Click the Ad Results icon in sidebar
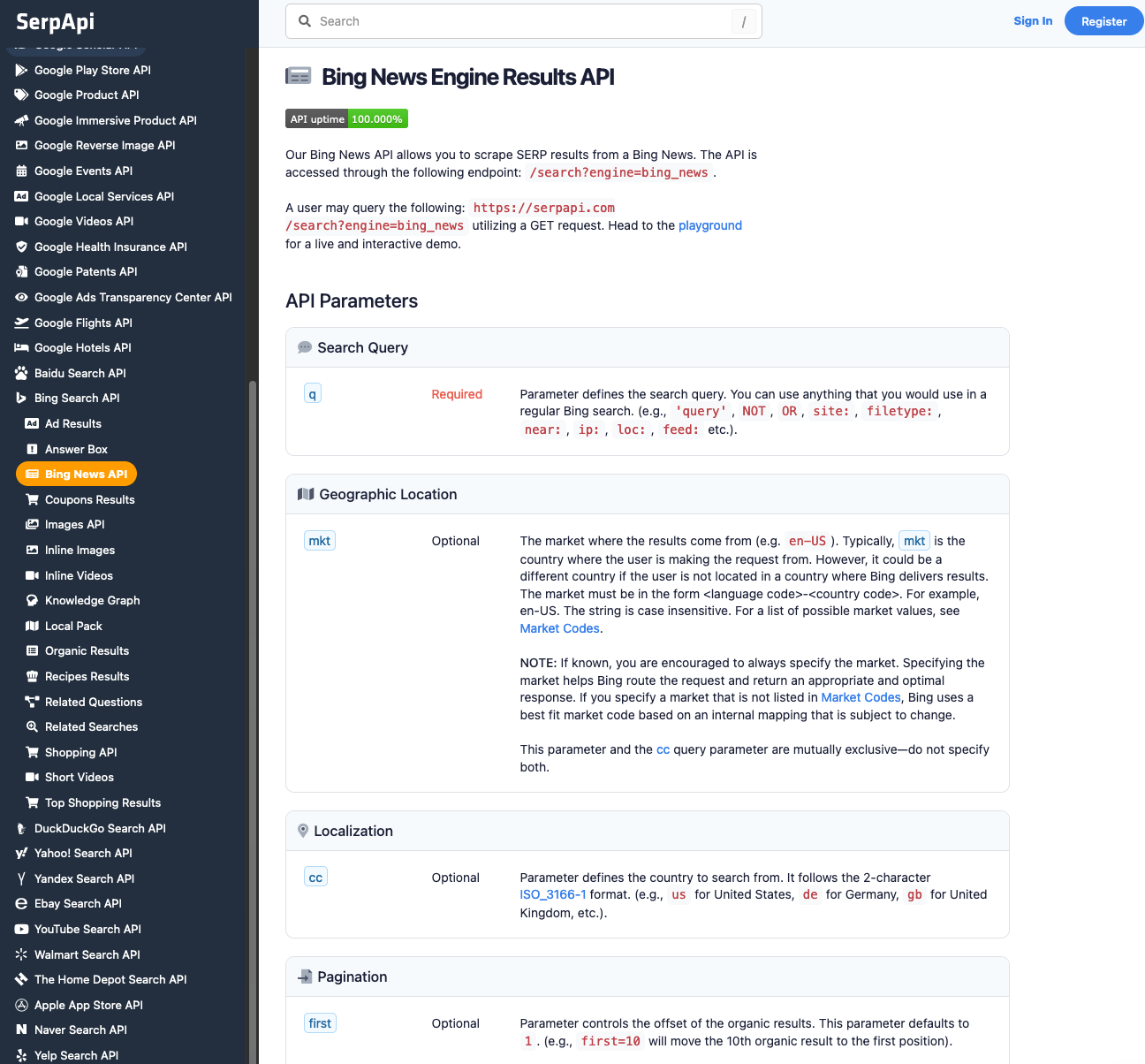 [x=32, y=423]
